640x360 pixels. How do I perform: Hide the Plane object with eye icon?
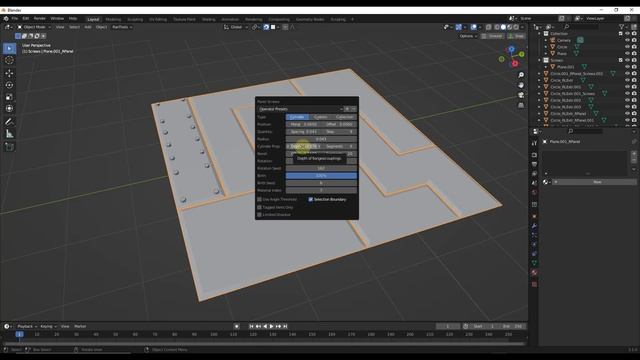point(627,53)
